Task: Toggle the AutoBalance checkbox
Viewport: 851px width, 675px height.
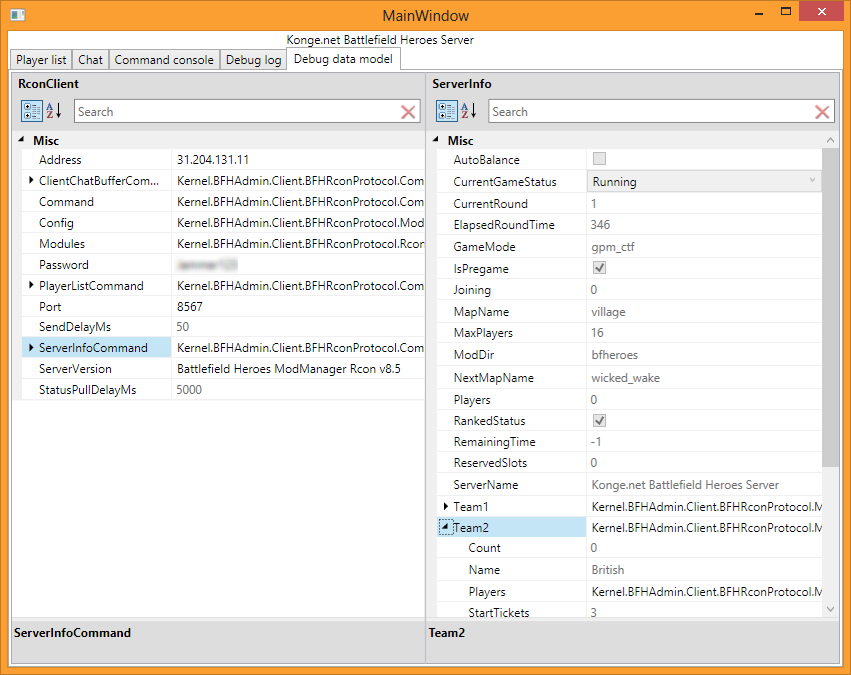Action: tap(599, 158)
